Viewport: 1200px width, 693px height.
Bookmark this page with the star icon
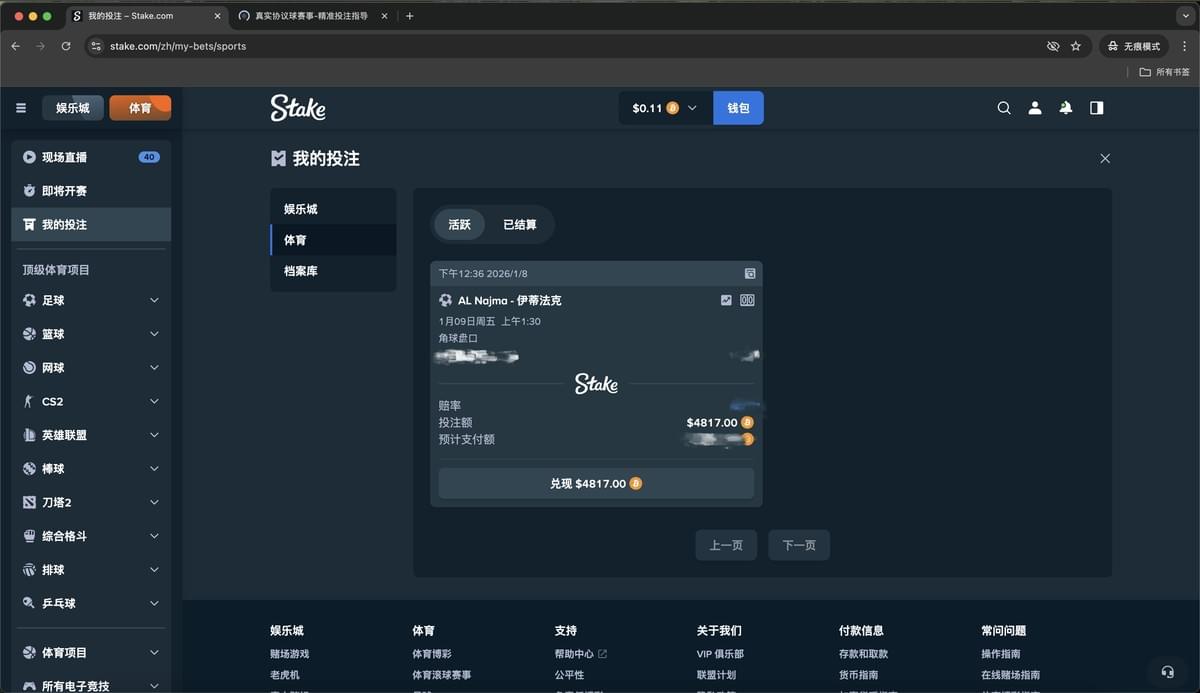(1076, 46)
